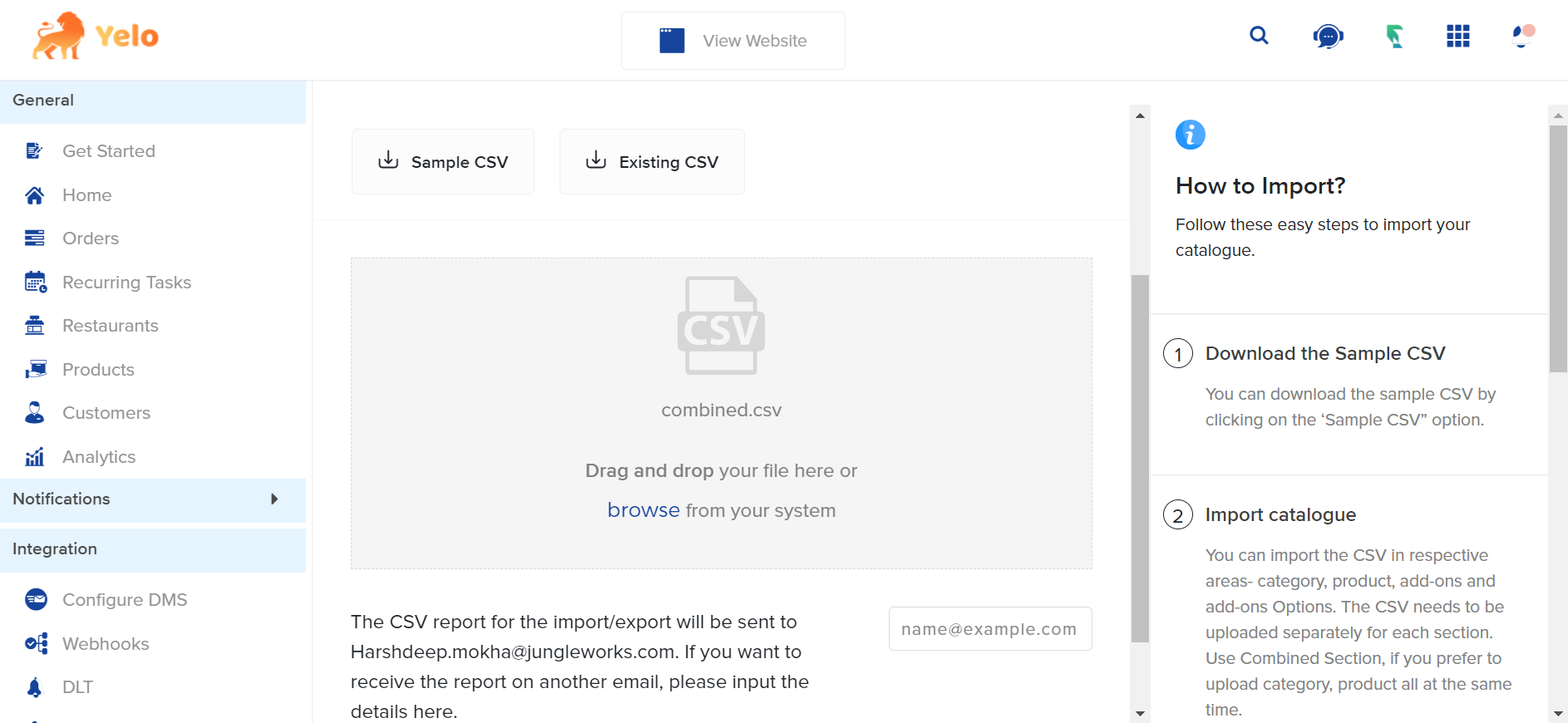Click the browse link to choose file

(643, 510)
